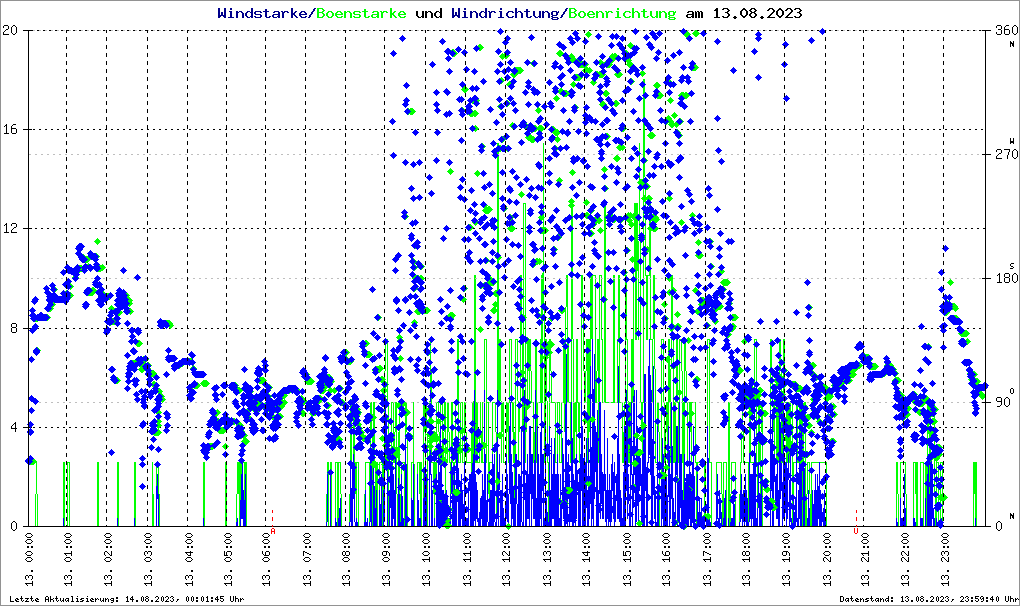Select the blue "Windrichtung" title label
The height and width of the screenshot is (606, 1020).
(506, 13)
